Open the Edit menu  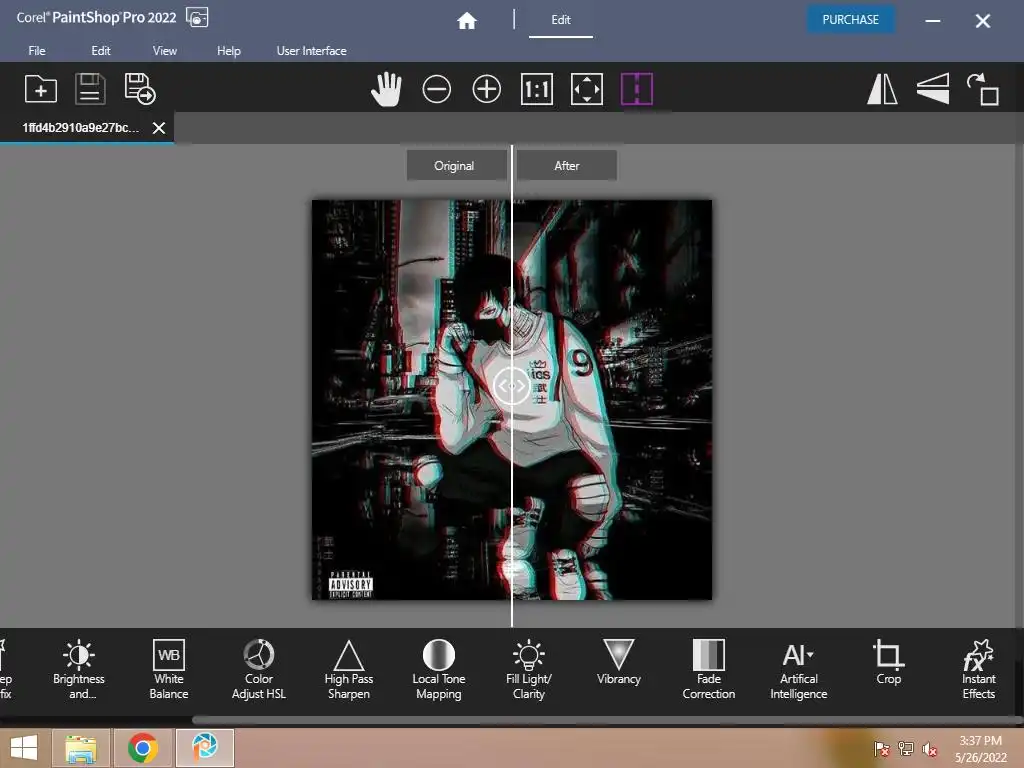coord(101,50)
